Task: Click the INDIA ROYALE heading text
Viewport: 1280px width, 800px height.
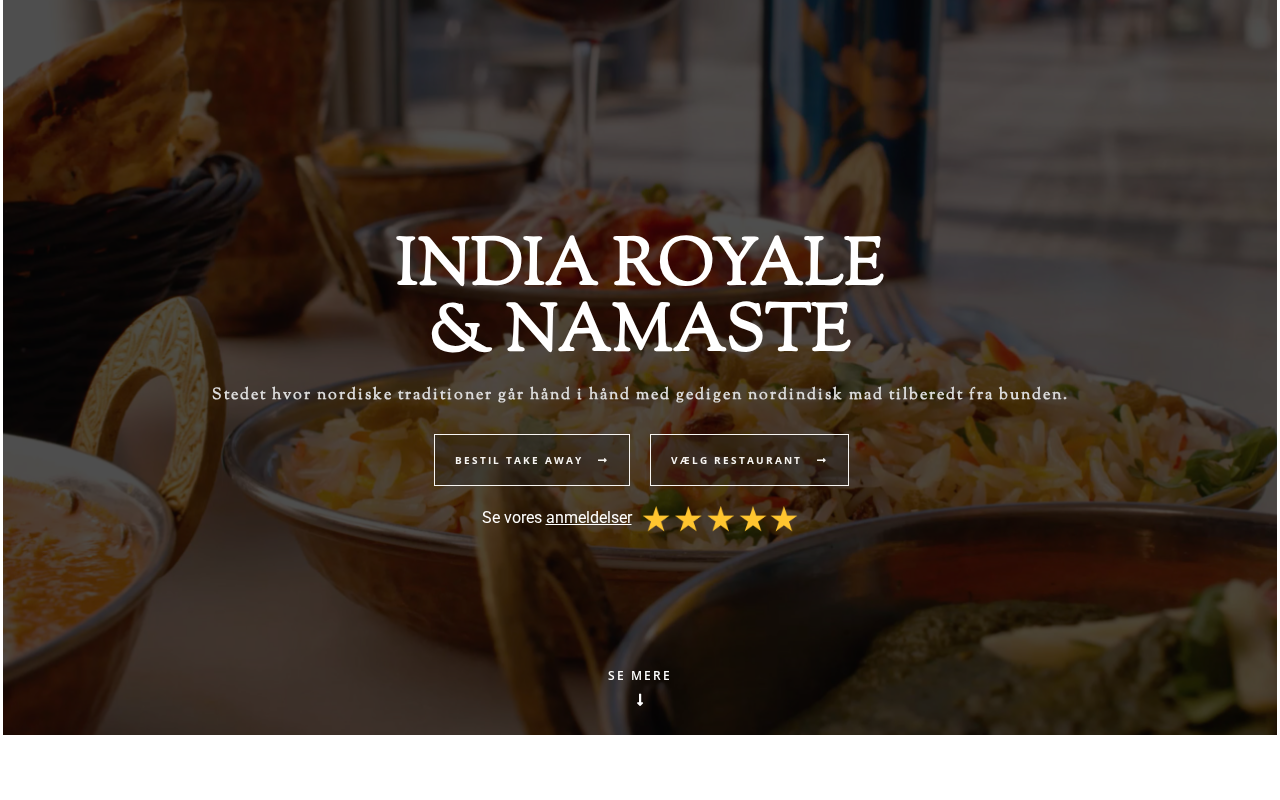Action: coord(640,263)
